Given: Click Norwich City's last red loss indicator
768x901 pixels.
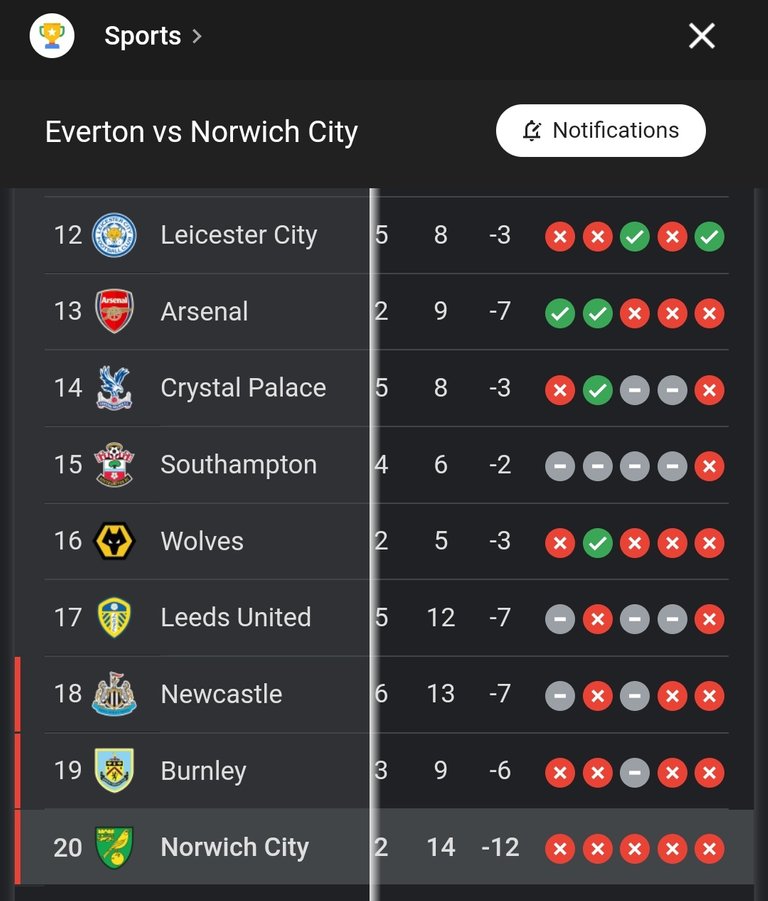Looking at the screenshot, I should click(709, 849).
